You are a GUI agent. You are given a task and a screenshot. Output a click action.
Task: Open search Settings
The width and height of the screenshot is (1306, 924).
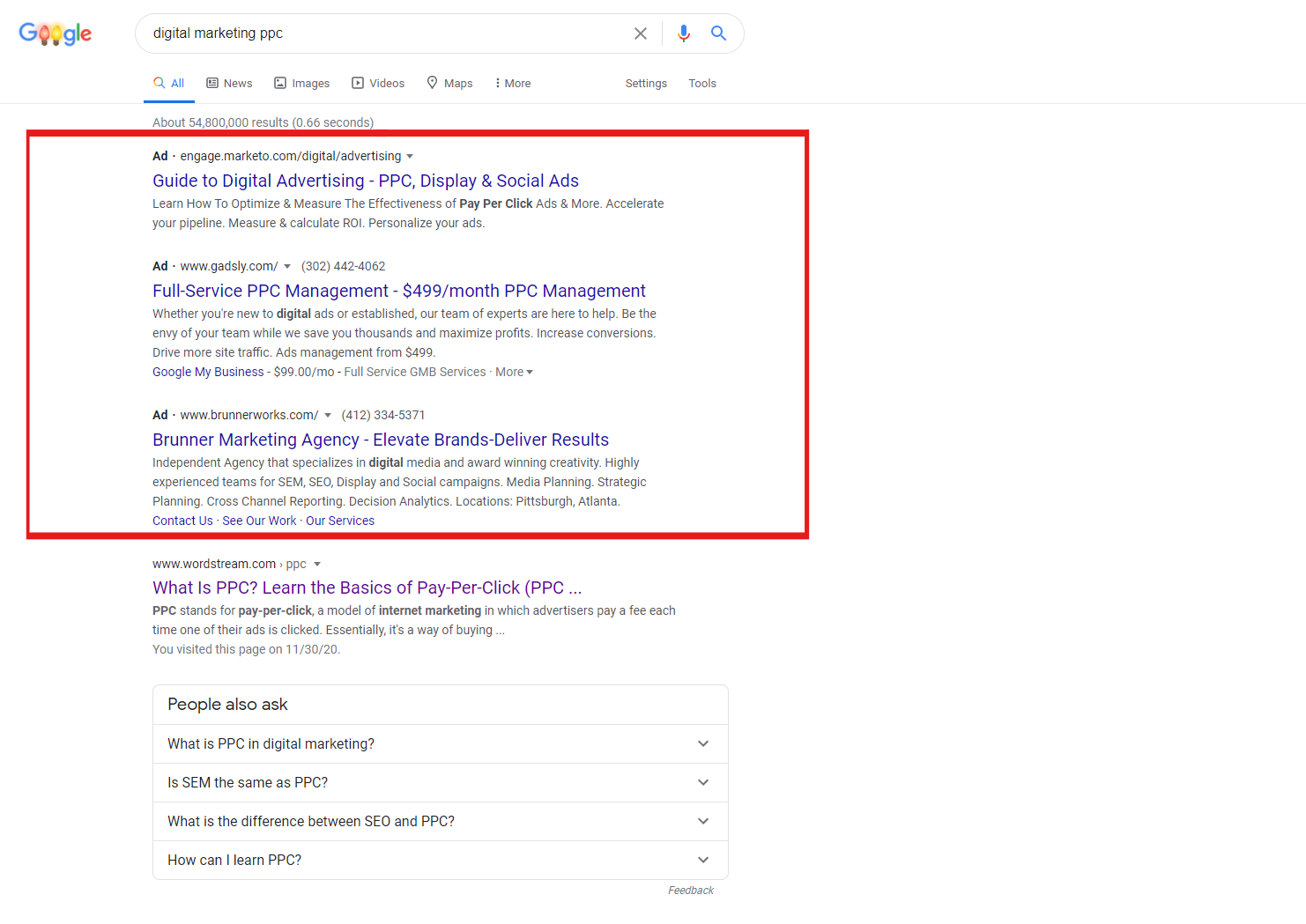coord(646,83)
